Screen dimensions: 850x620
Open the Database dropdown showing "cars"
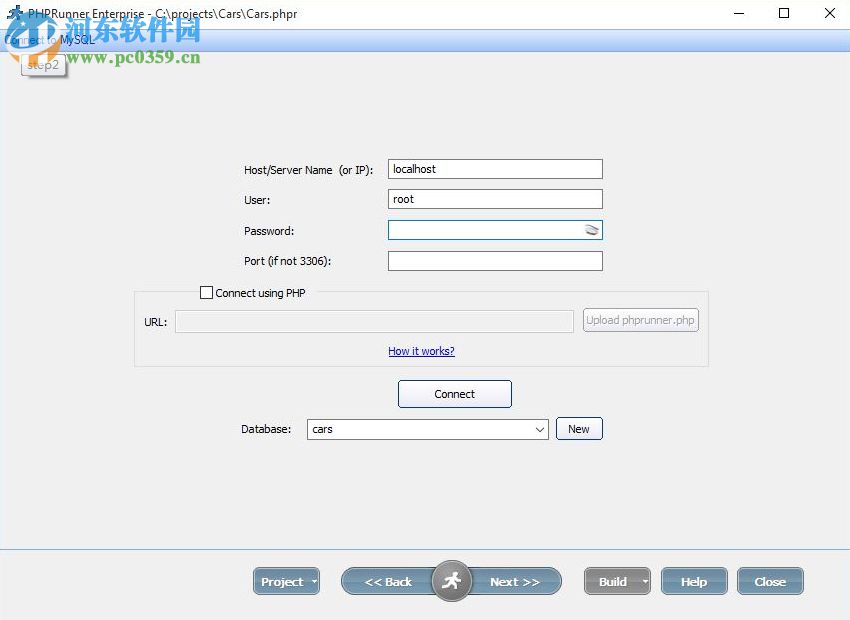point(540,429)
